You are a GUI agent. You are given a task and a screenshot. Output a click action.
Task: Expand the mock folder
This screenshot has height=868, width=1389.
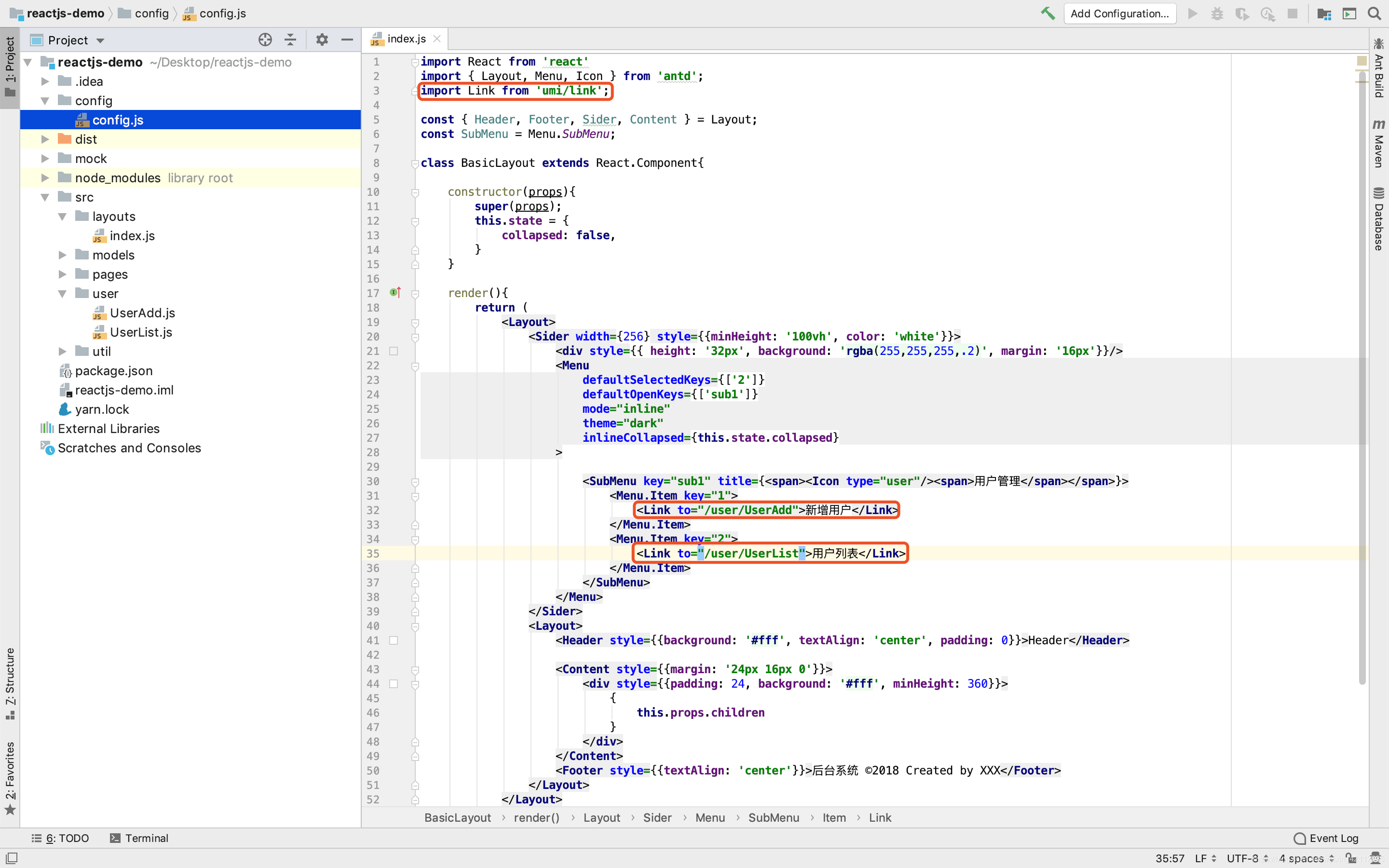pos(45,159)
